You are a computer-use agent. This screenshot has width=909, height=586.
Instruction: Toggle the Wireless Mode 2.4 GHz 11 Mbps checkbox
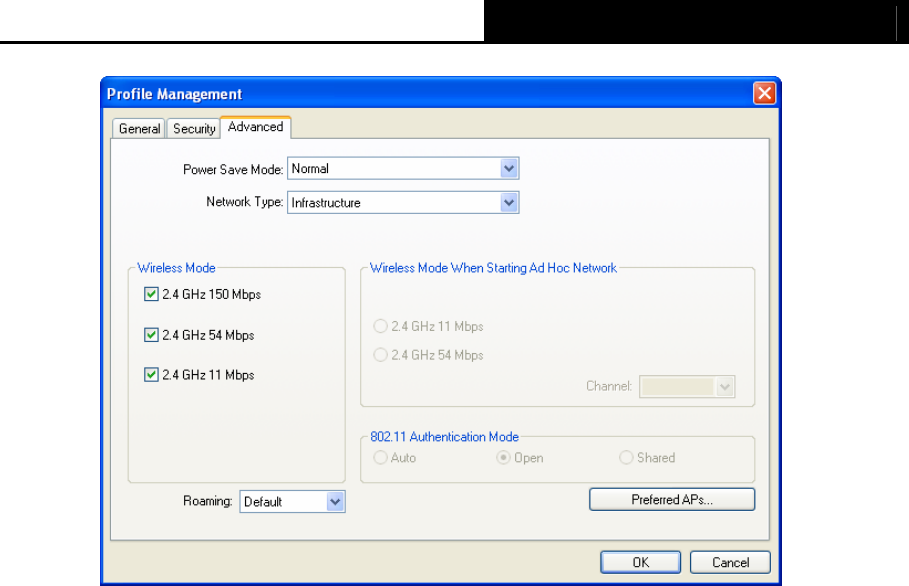151,375
